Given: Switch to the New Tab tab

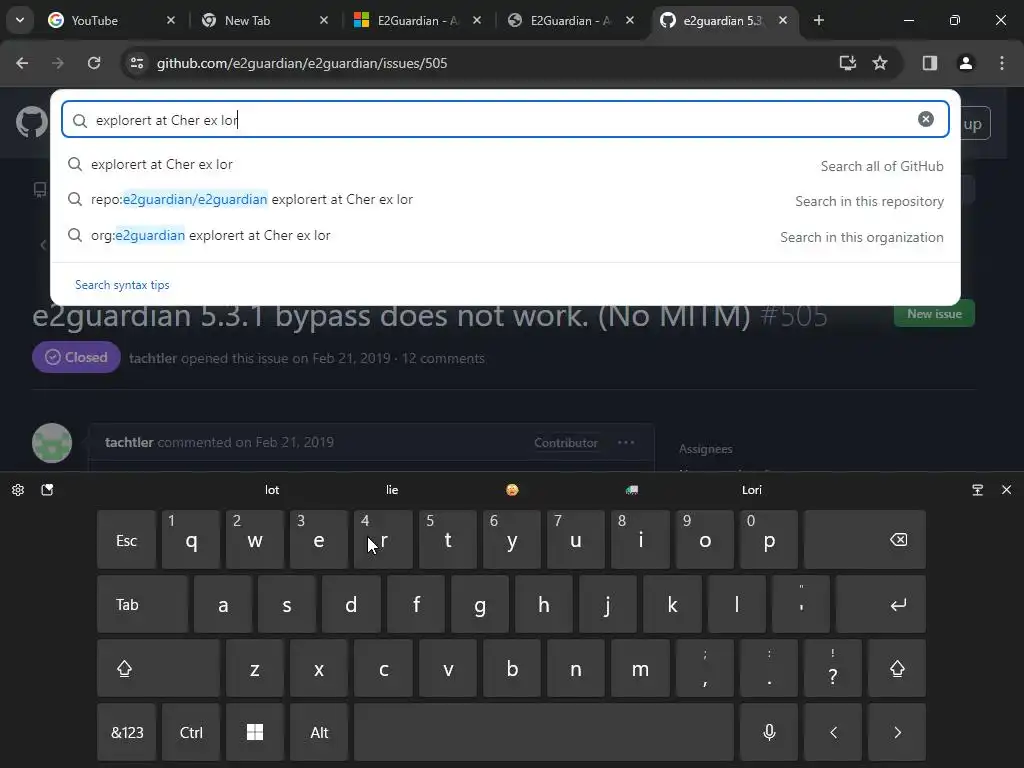Looking at the screenshot, I should click(x=264, y=20).
